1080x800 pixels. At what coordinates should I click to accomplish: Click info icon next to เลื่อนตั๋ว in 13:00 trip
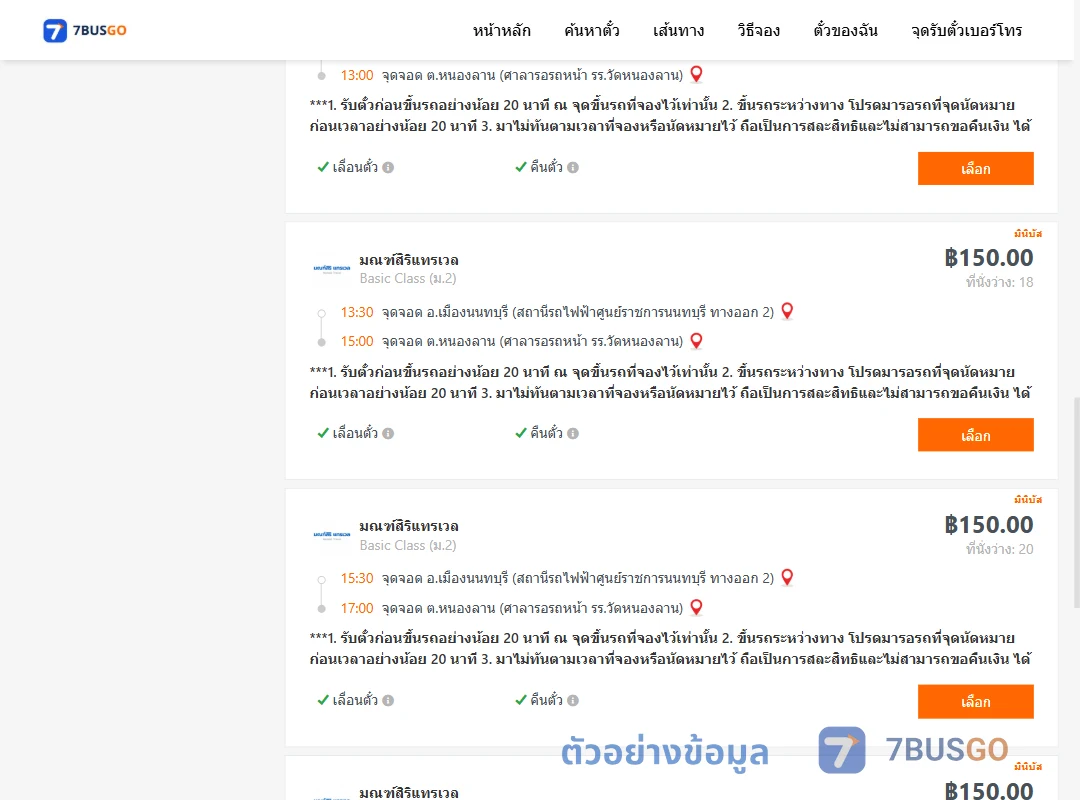(388, 167)
